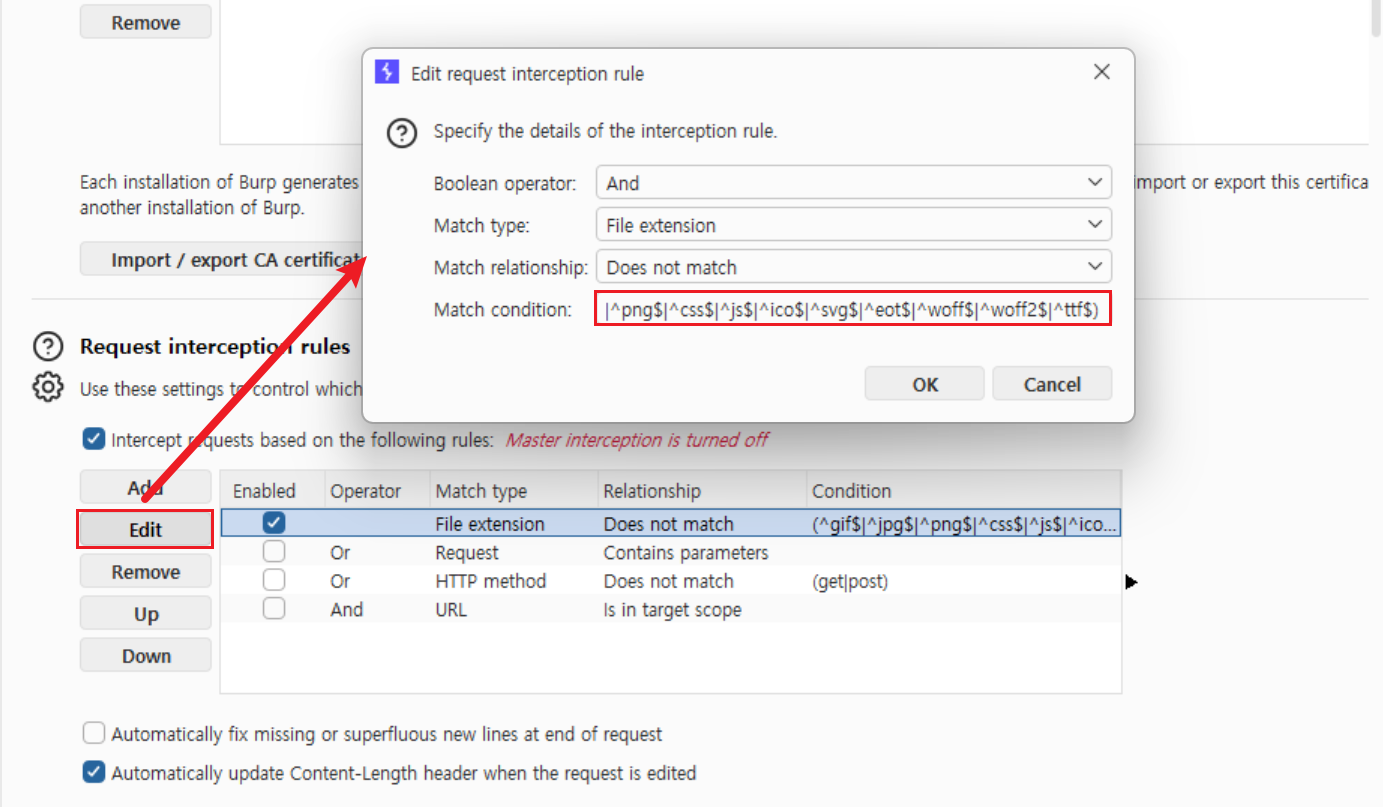Open the Match type dropdown in dialog
The height and width of the screenshot is (807, 1383).
[x=853, y=225]
